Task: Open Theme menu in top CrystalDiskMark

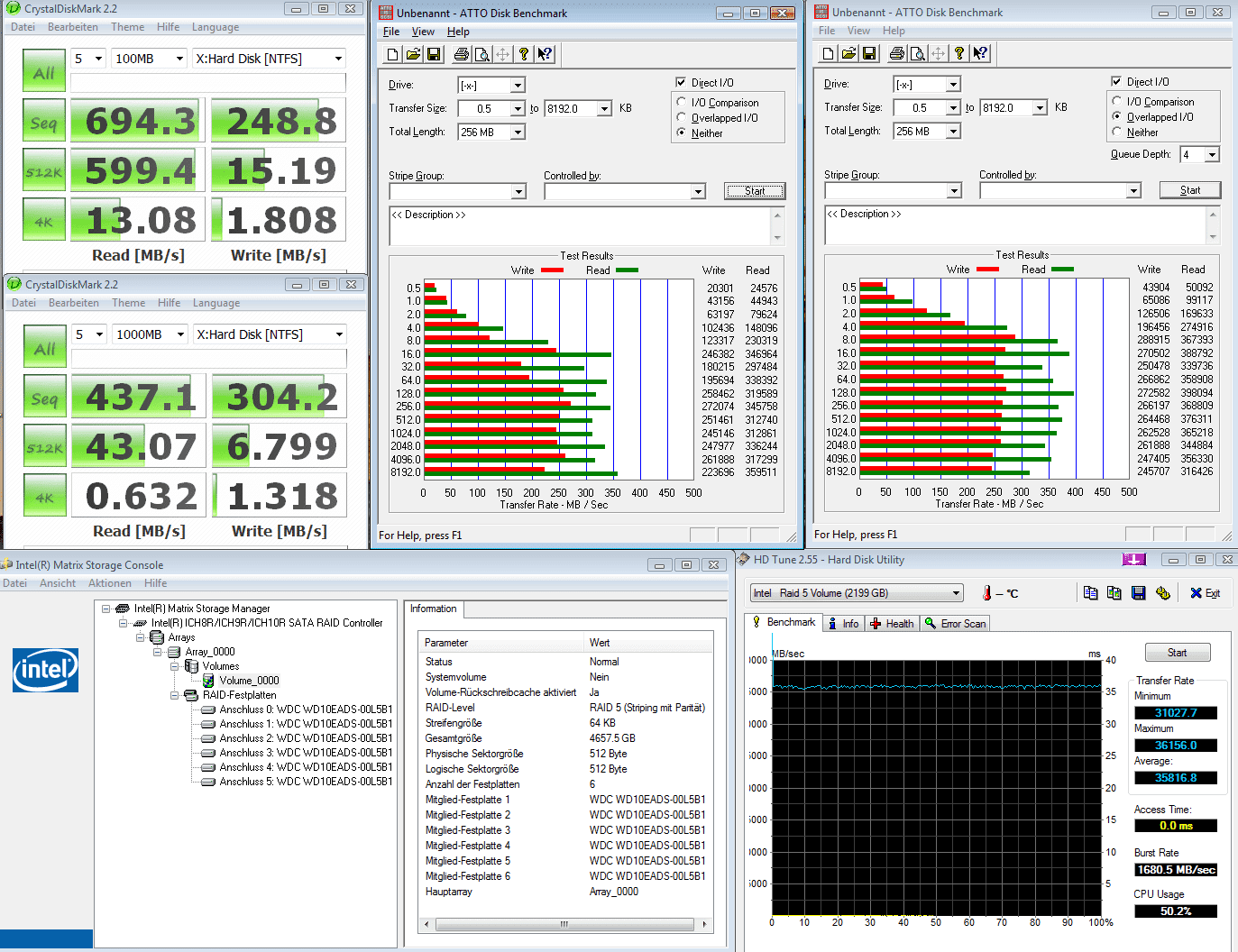Action: (x=127, y=27)
